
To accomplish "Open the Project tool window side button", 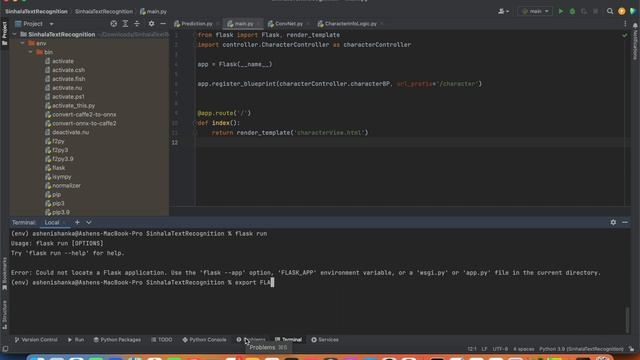I will click(x=4, y=33).
